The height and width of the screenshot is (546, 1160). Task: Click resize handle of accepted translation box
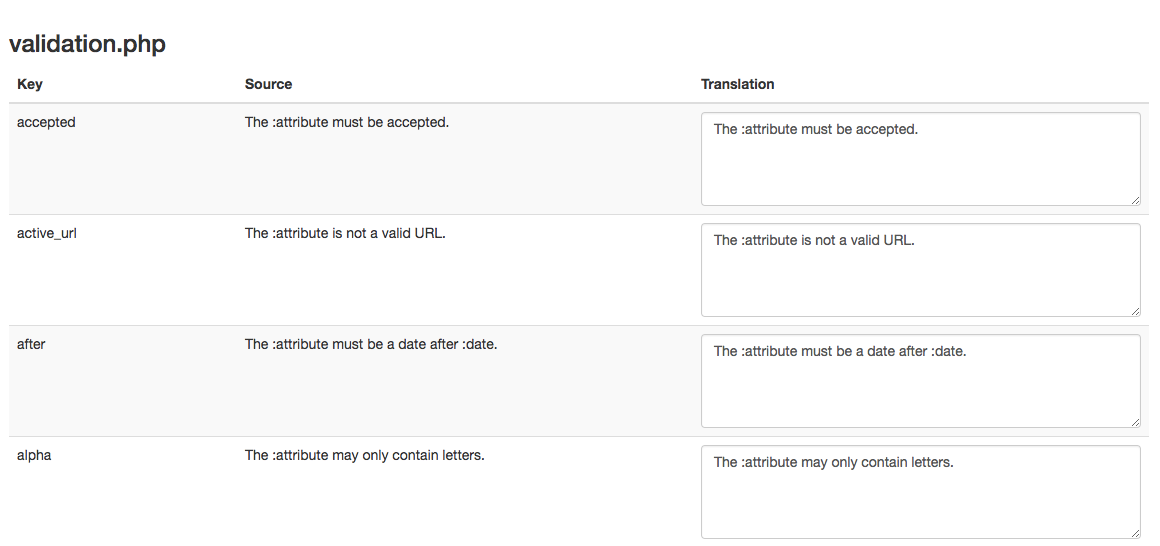click(1135, 200)
